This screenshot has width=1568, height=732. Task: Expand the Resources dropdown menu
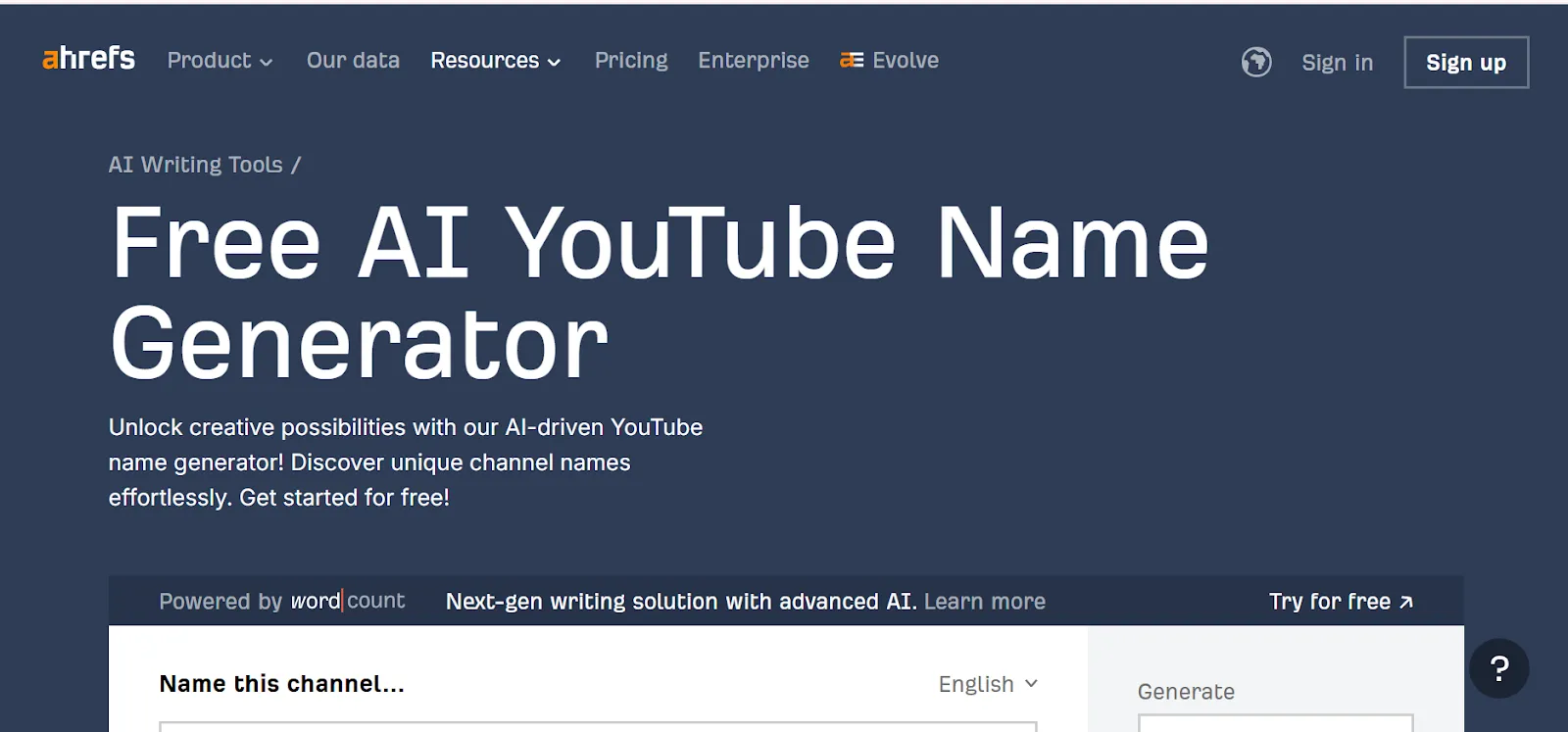click(495, 61)
